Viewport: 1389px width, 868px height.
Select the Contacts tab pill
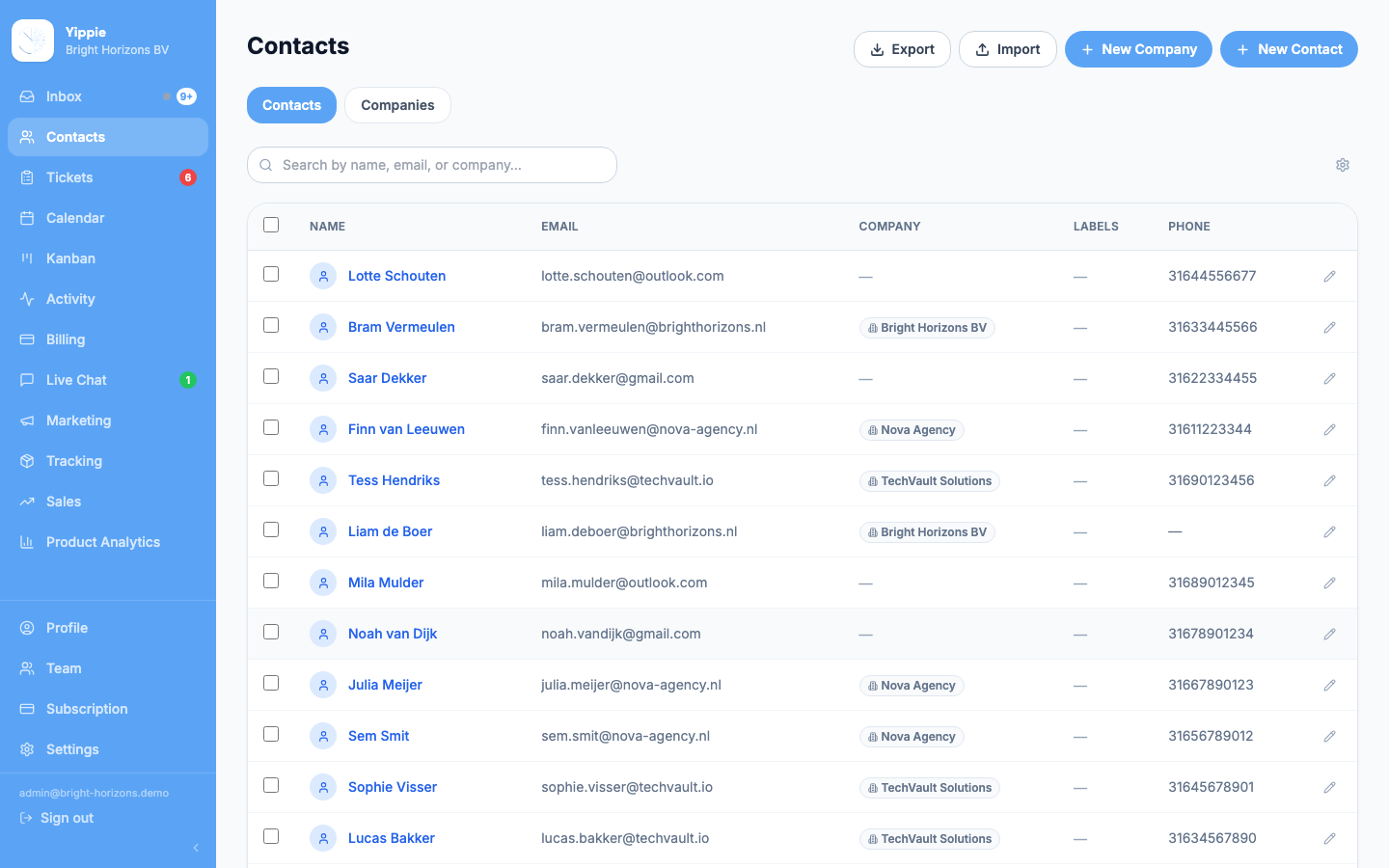click(x=291, y=105)
